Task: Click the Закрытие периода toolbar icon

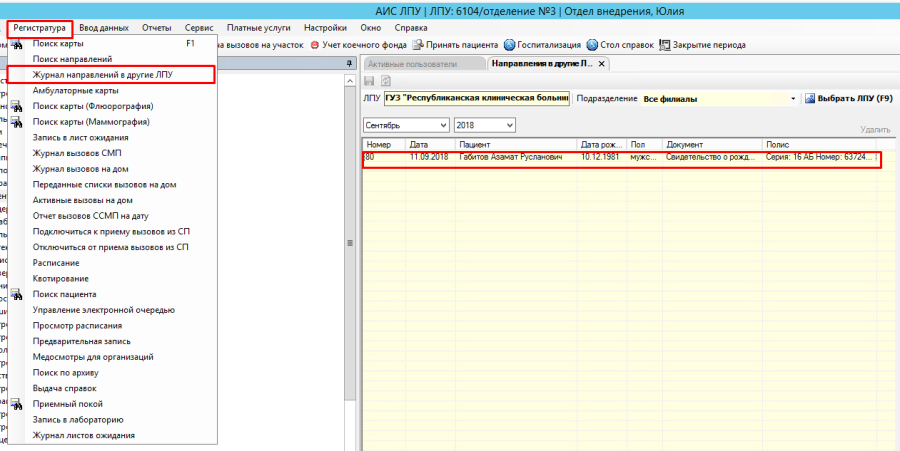Action: click(665, 45)
